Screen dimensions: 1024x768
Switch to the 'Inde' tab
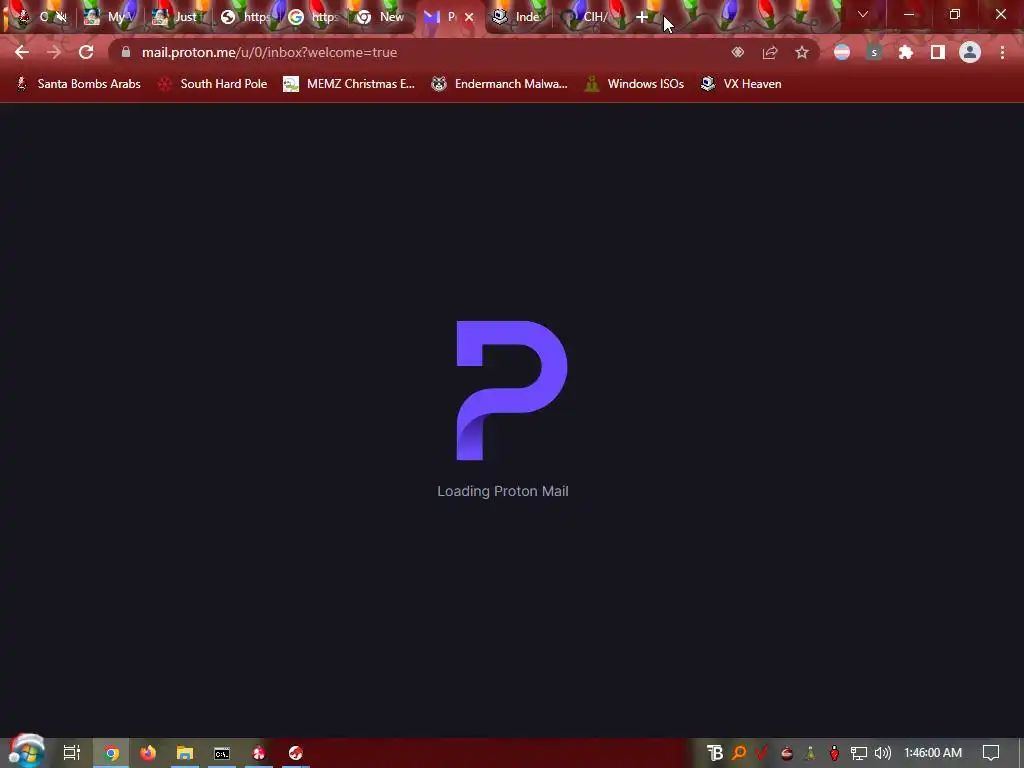click(518, 18)
